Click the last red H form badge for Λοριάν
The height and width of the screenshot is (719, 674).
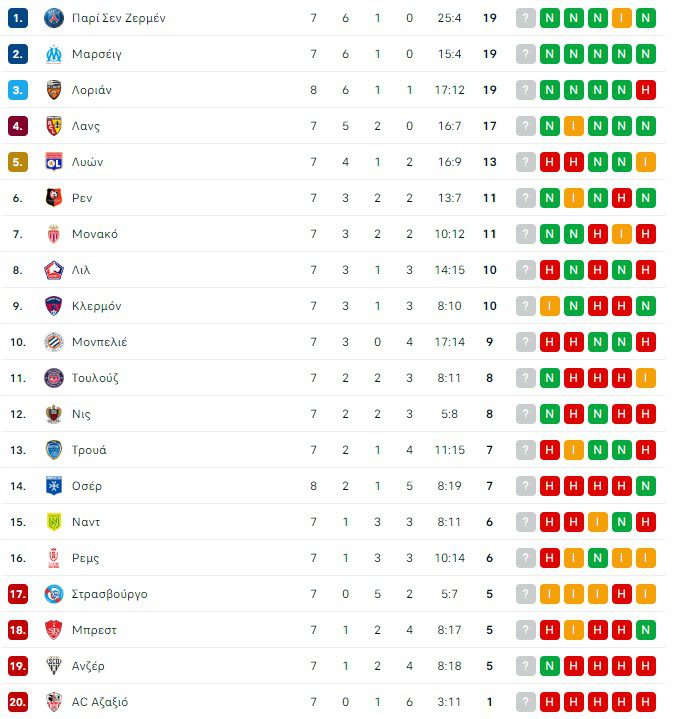click(646, 90)
